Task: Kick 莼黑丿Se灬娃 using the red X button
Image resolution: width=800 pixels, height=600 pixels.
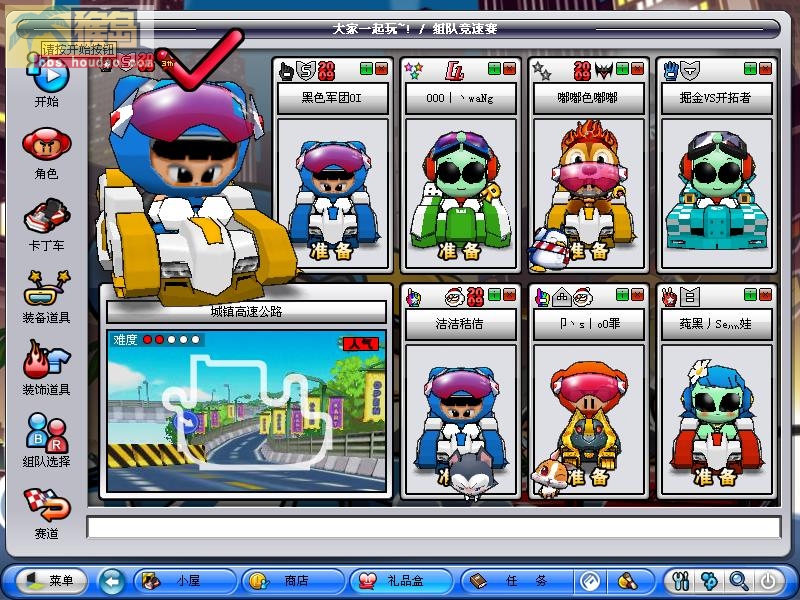Action: coord(765,294)
